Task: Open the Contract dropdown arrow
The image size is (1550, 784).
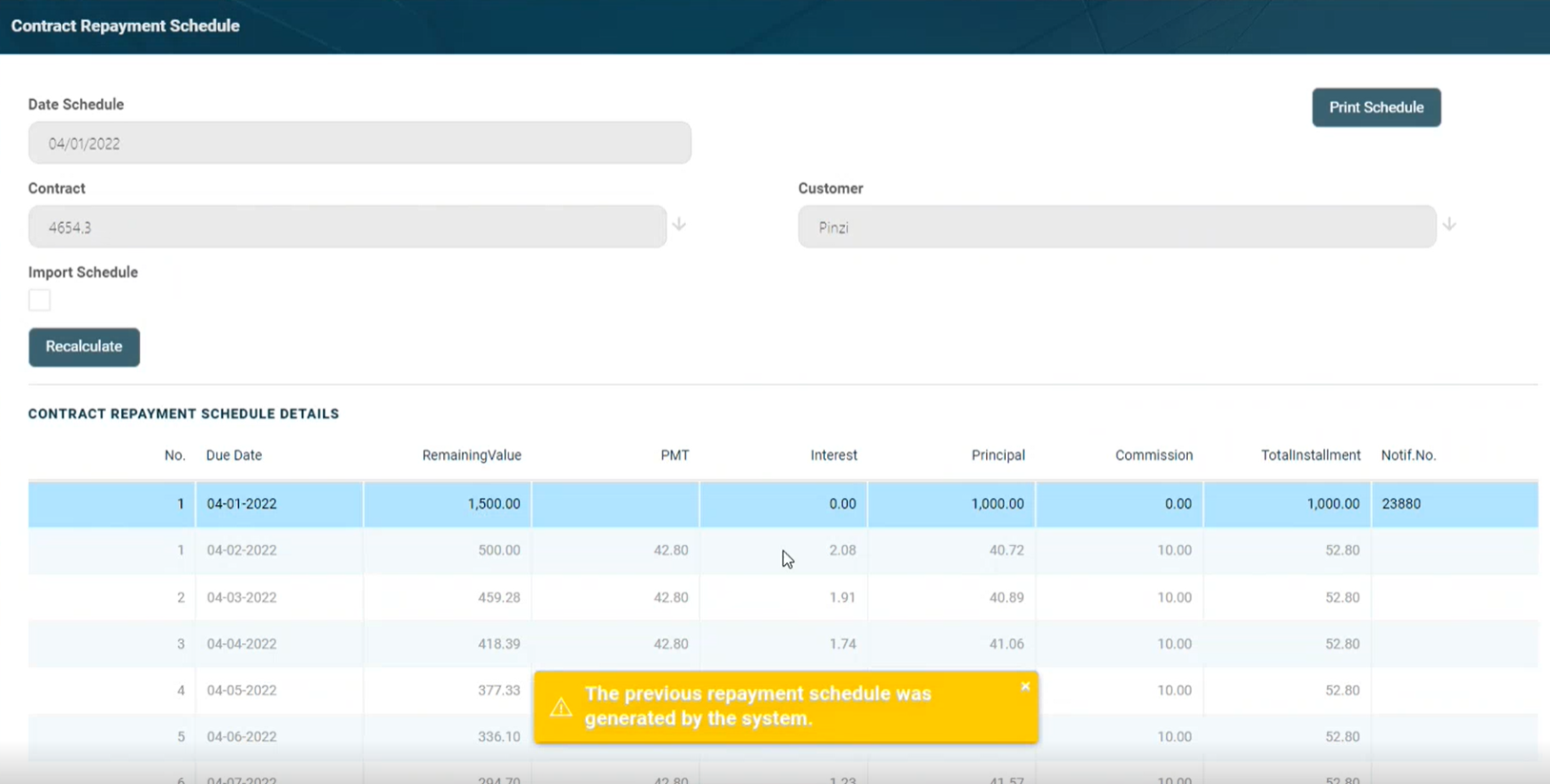Action: [679, 225]
